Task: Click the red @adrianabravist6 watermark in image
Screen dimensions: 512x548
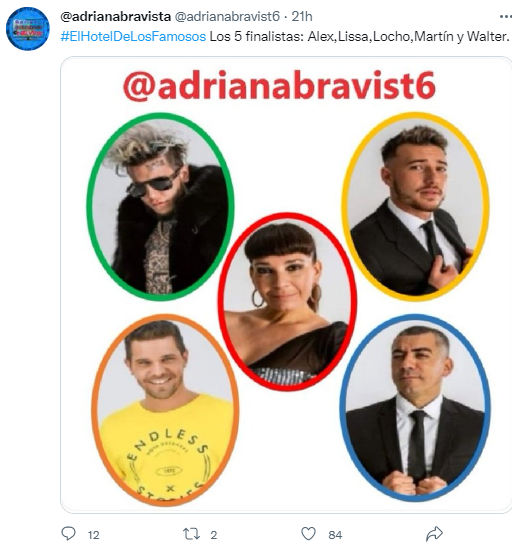Action: pos(279,86)
